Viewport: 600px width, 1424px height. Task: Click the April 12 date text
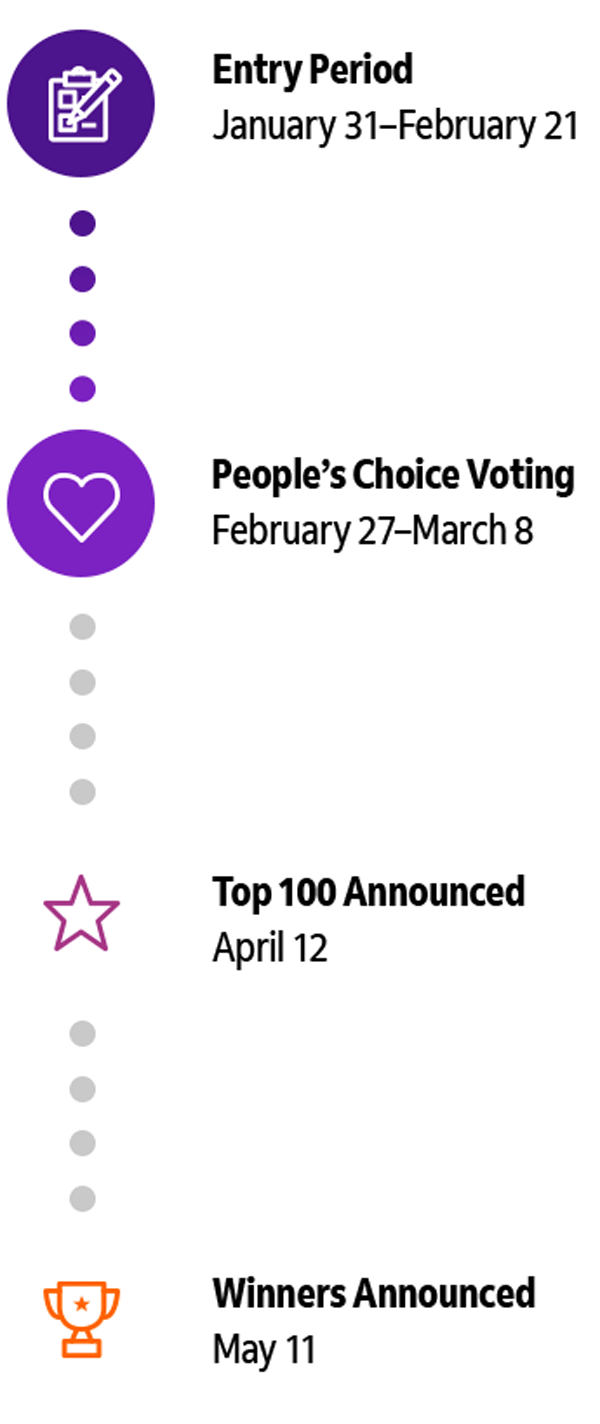tap(270, 947)
